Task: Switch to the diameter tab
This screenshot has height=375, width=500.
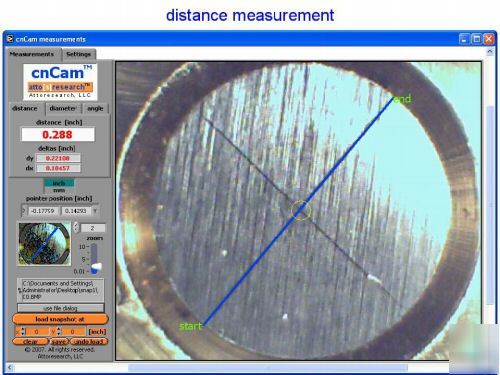Action: 62,108
